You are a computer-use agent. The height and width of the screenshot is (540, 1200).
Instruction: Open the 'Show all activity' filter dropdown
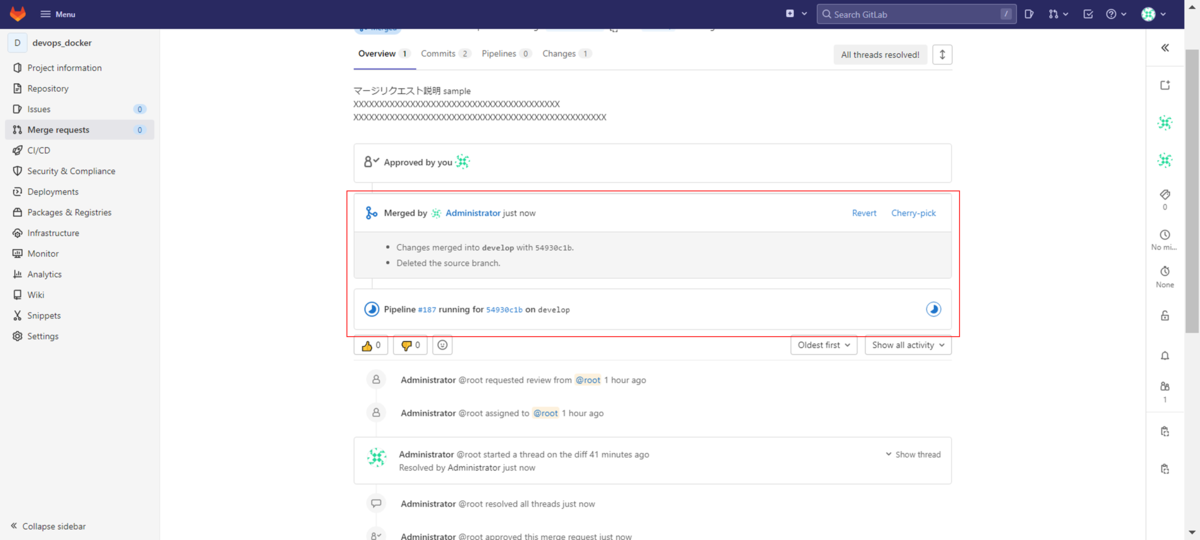point(908,345)
